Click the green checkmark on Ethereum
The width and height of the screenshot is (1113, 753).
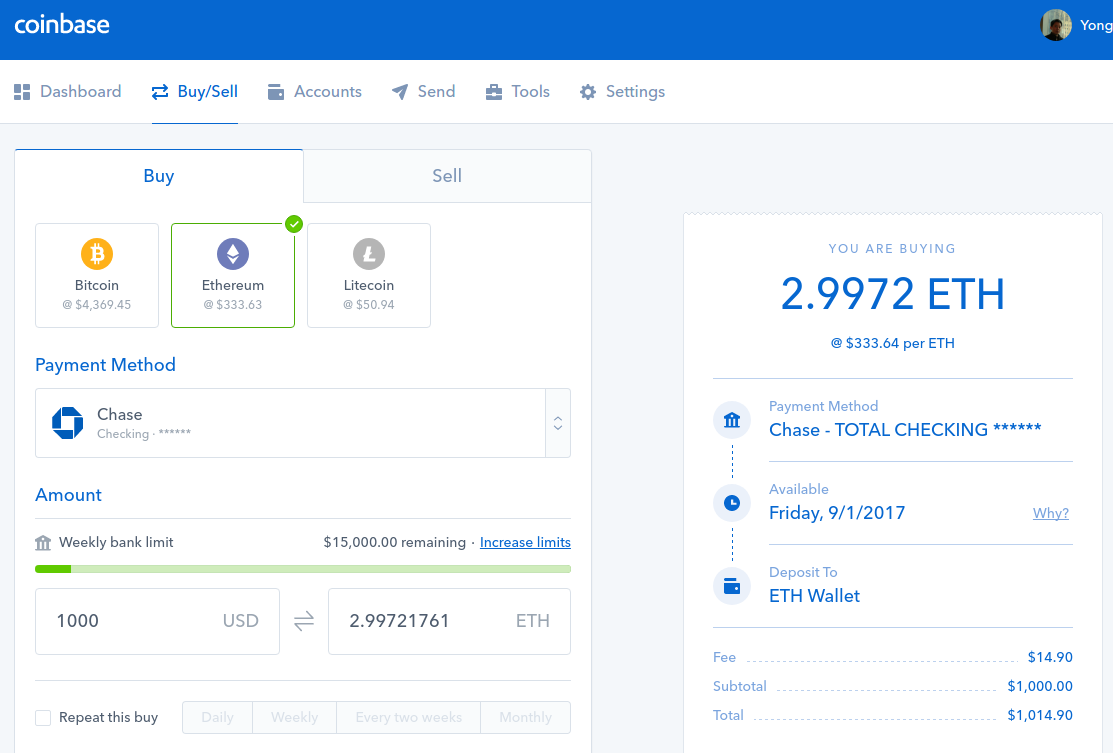[x=294, y=224]
